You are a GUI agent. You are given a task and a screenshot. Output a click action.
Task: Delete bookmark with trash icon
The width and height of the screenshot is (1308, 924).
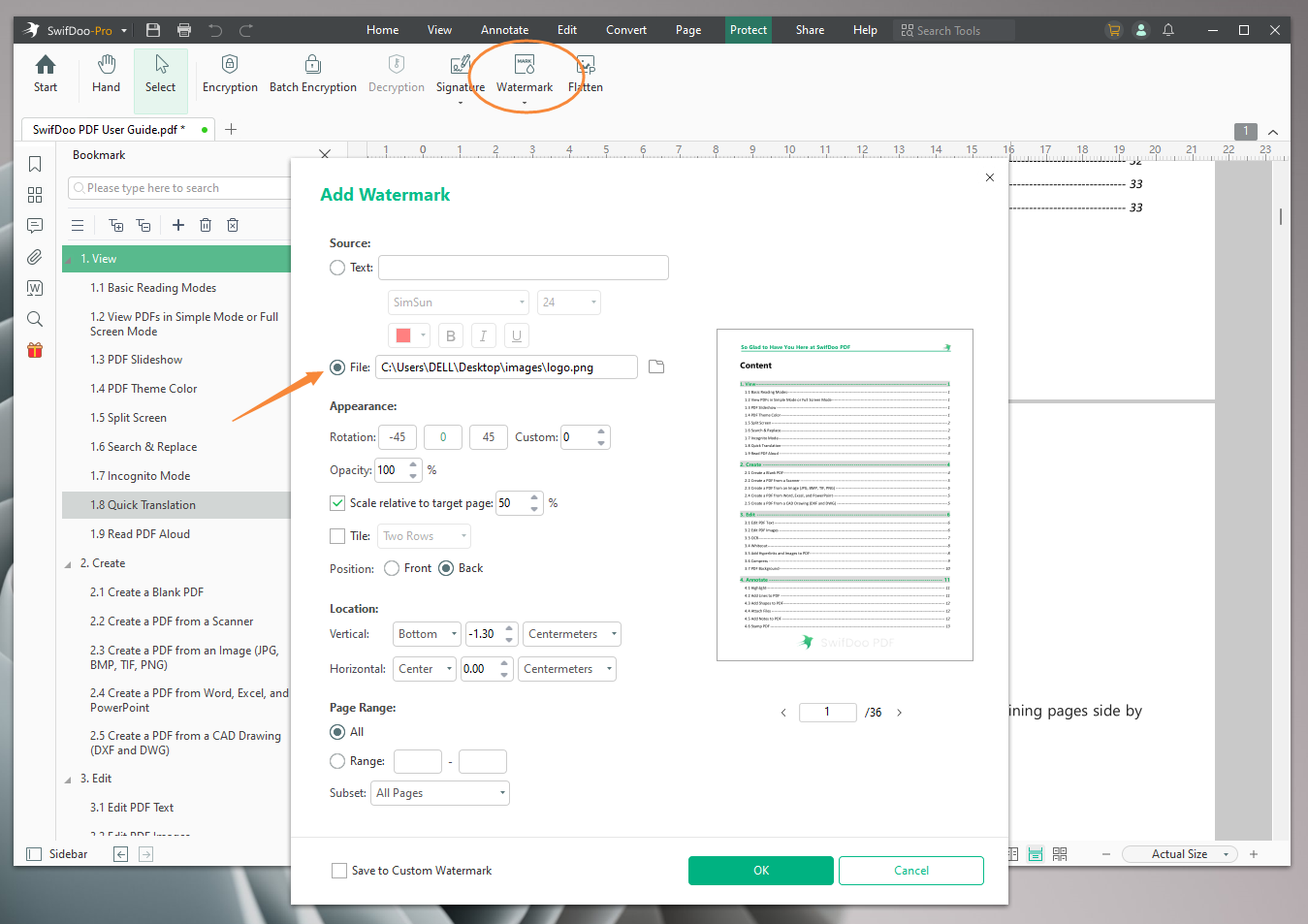click(x=206, y=225)
